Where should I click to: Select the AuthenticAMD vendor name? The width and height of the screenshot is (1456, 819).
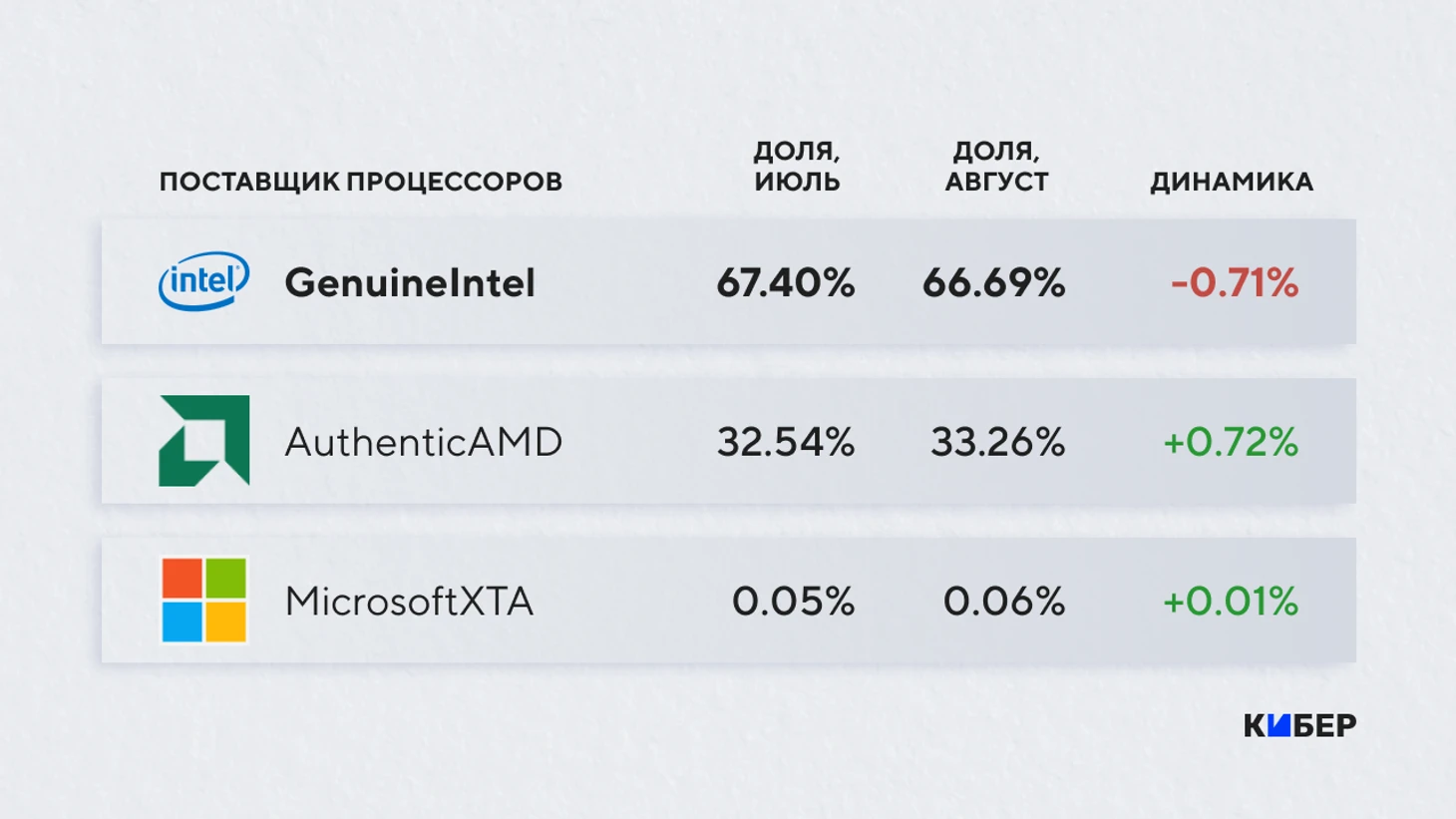tap(424, 442)
